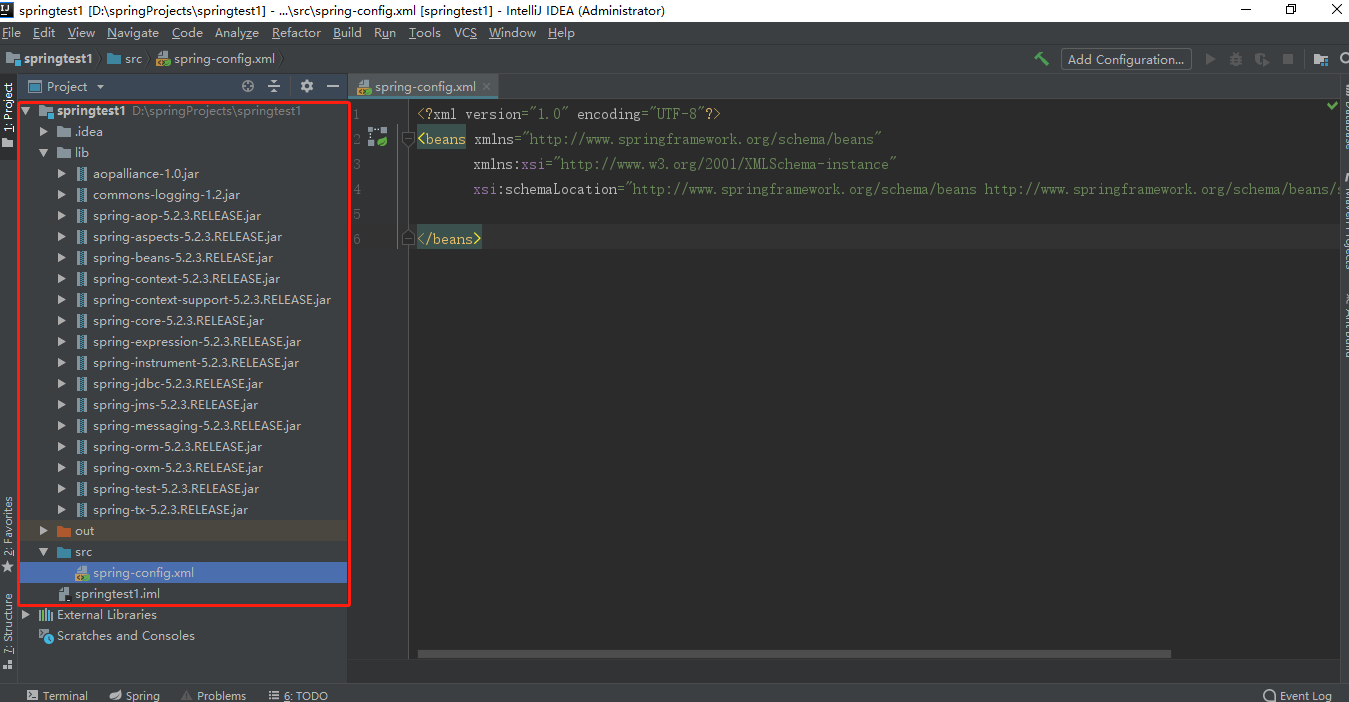Image resolution: width=1349 pixels, height=702 pixels.
Task: Click the External Libraries icon
Action: (45, 615)
